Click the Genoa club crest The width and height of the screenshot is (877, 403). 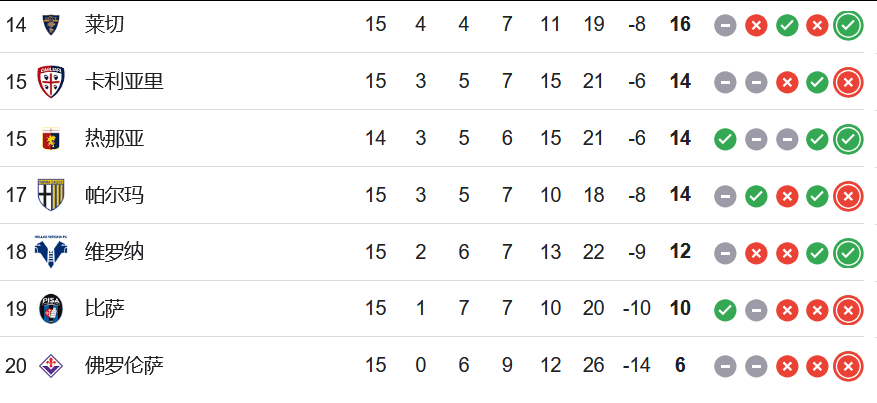(x=51, y=139)
